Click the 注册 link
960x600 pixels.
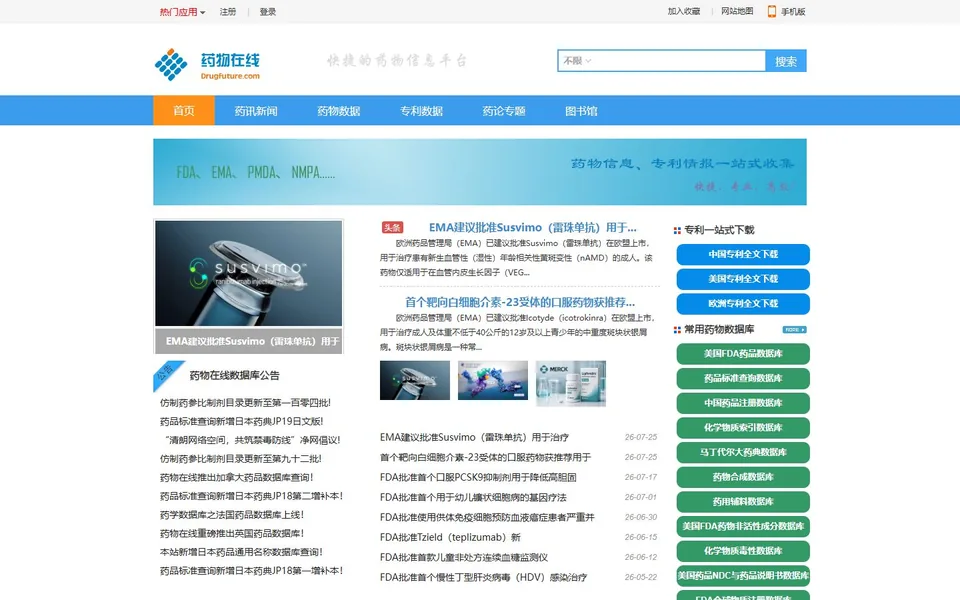[228, 12]
